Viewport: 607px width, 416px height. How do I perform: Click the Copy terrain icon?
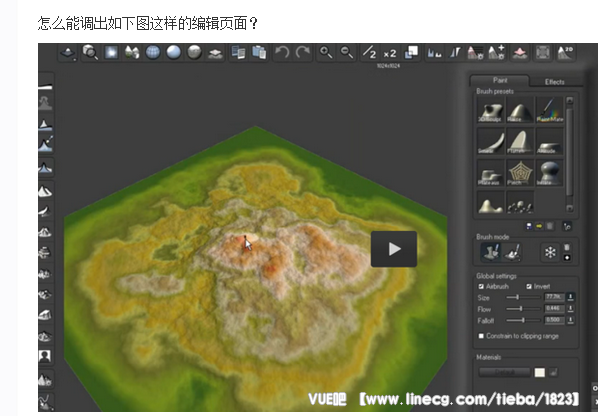coord(238,53)
